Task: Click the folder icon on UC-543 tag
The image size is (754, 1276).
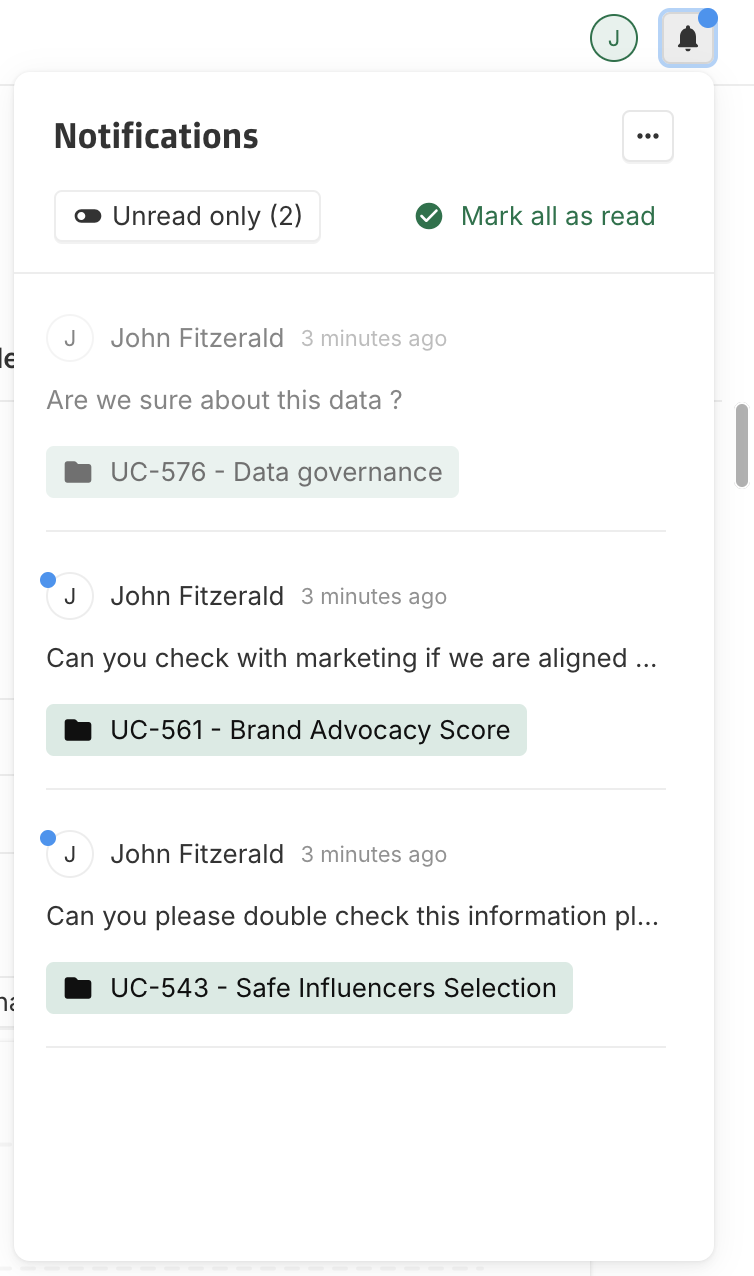Action: 78,988
